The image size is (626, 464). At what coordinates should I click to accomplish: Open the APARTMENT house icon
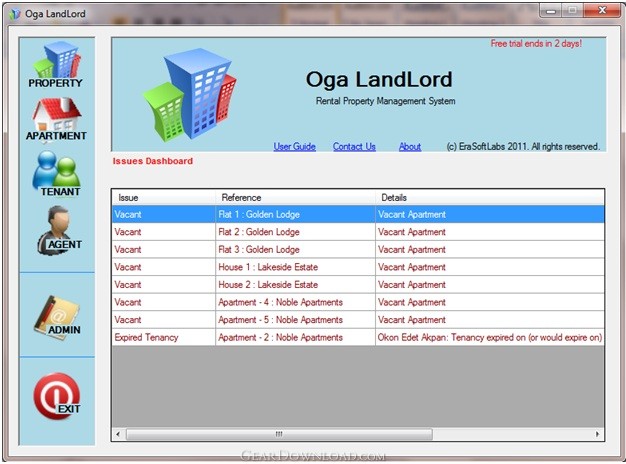coord(56,119)
